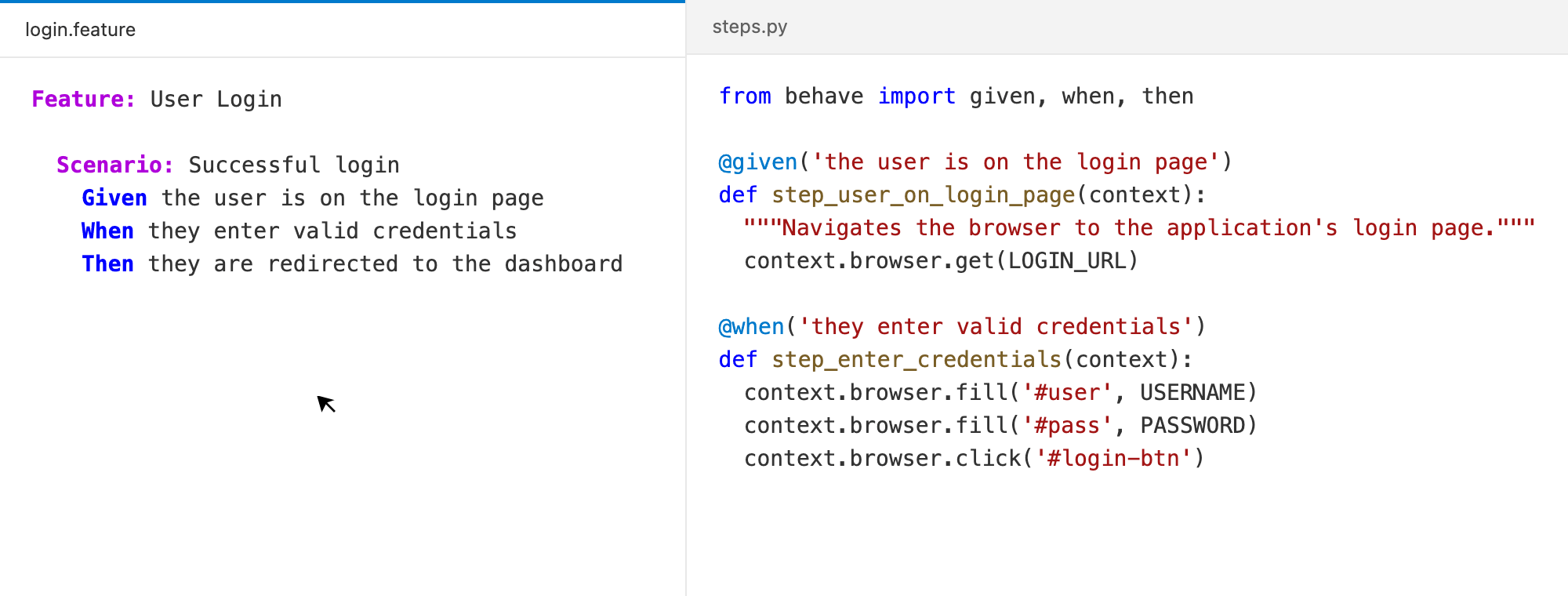Click the 'Given' keyword in login.feature
Viewport: 1568px width, 596px height.
114,198
